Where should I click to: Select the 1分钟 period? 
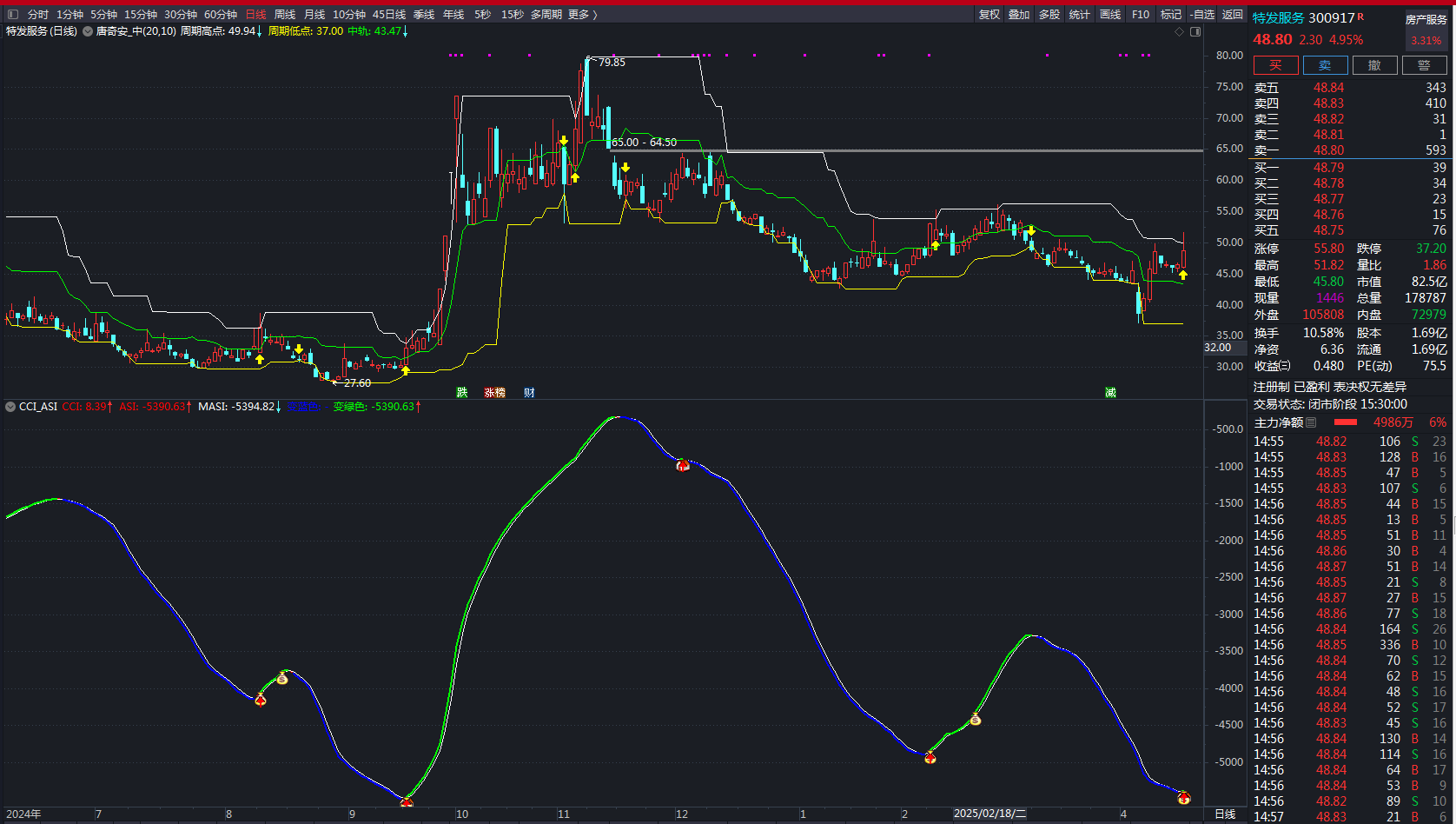click(70, 14)
